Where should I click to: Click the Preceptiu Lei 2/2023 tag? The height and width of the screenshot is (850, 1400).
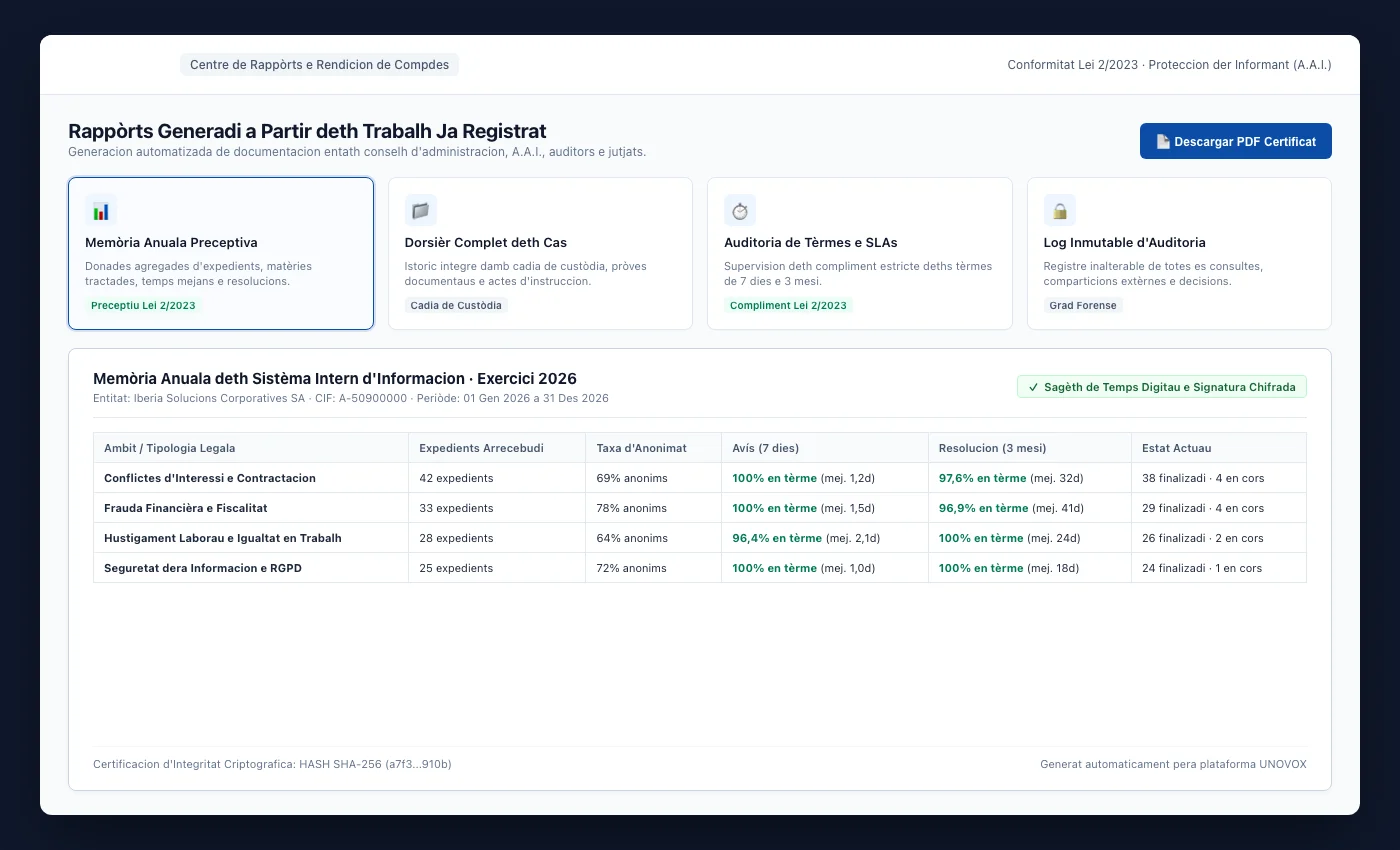click(x=143, y=305)
